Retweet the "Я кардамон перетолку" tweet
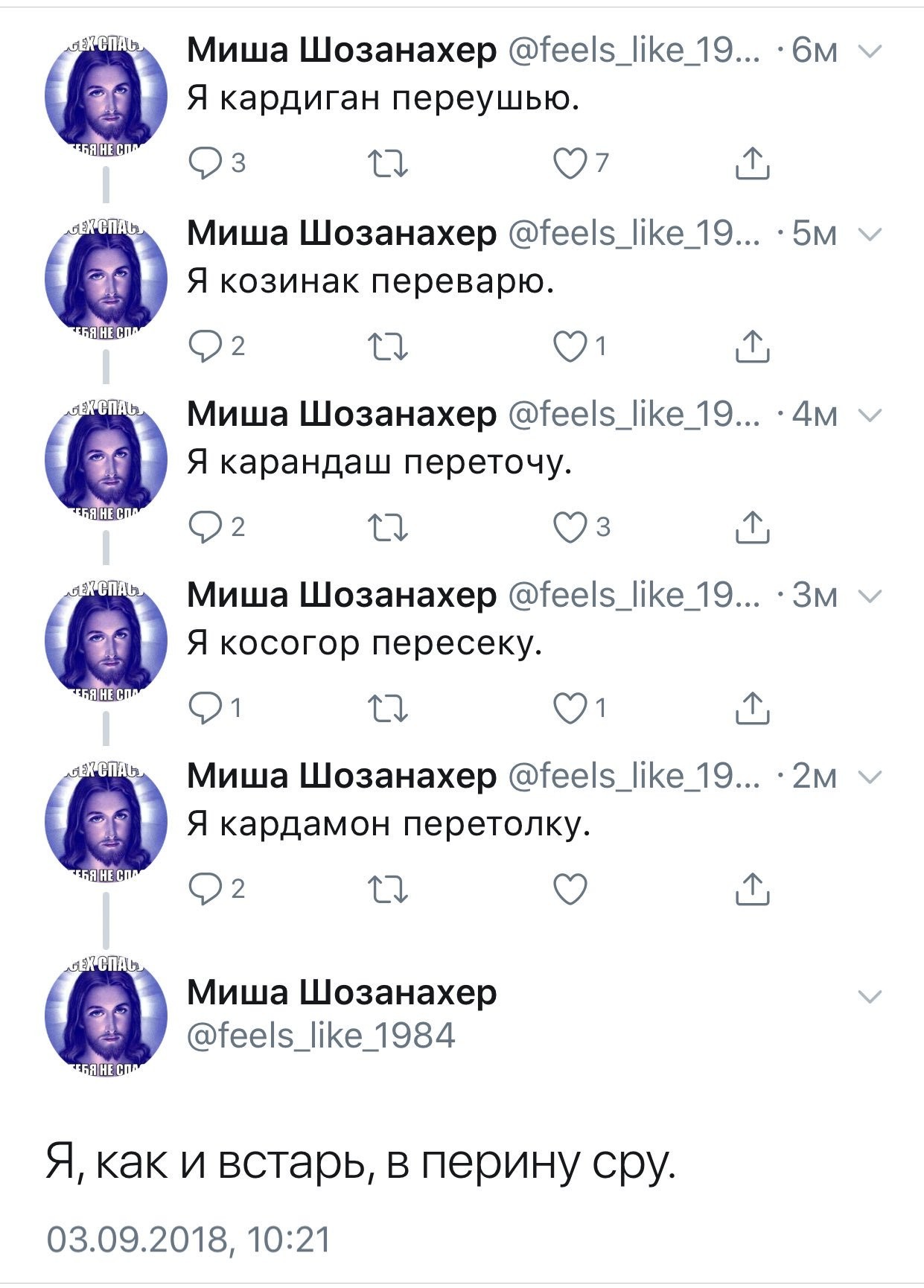Viewport: 924px width, 1288px height. (x=389, y=889)
